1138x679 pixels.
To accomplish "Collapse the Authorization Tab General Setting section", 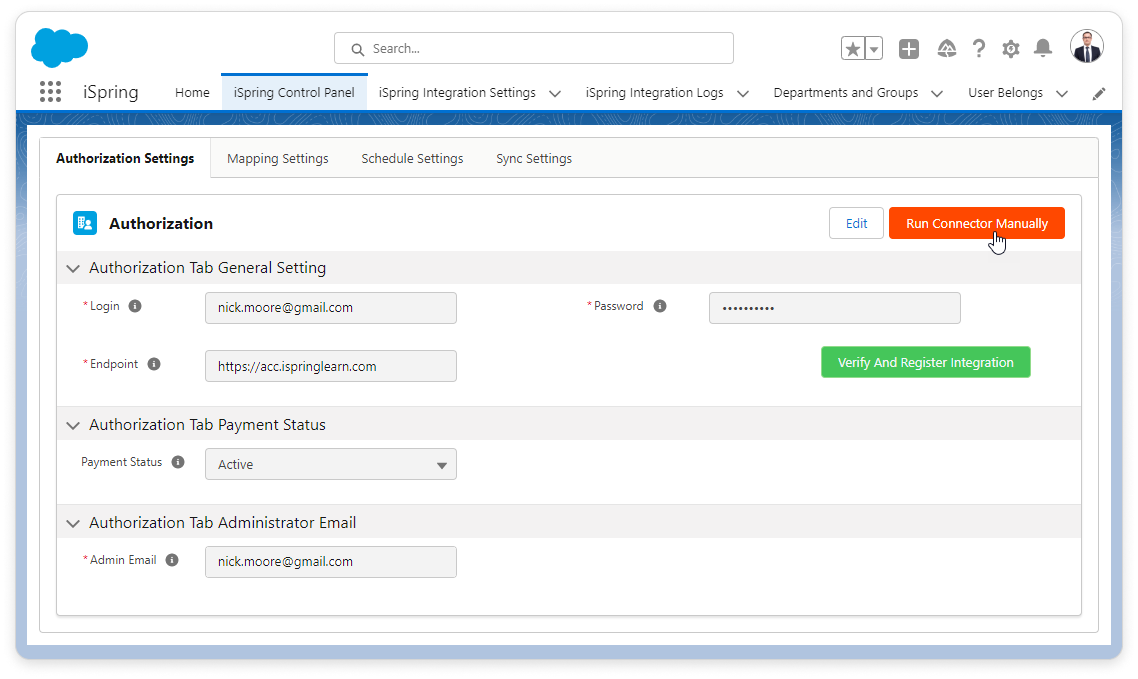I will click(x=73, y=268).
